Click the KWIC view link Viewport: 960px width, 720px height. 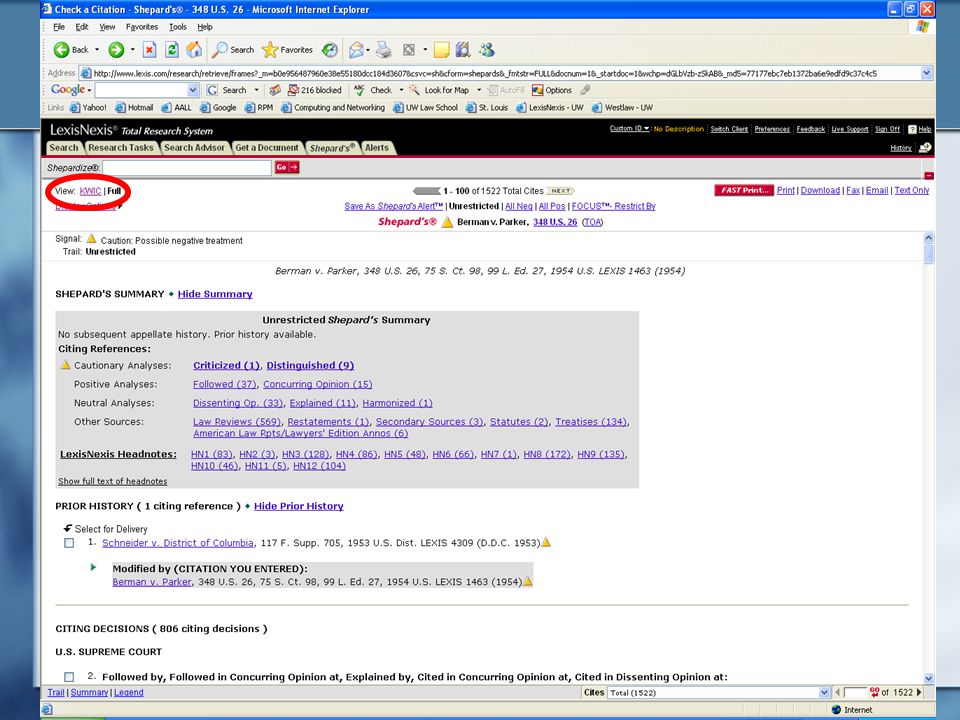[90, 191]
